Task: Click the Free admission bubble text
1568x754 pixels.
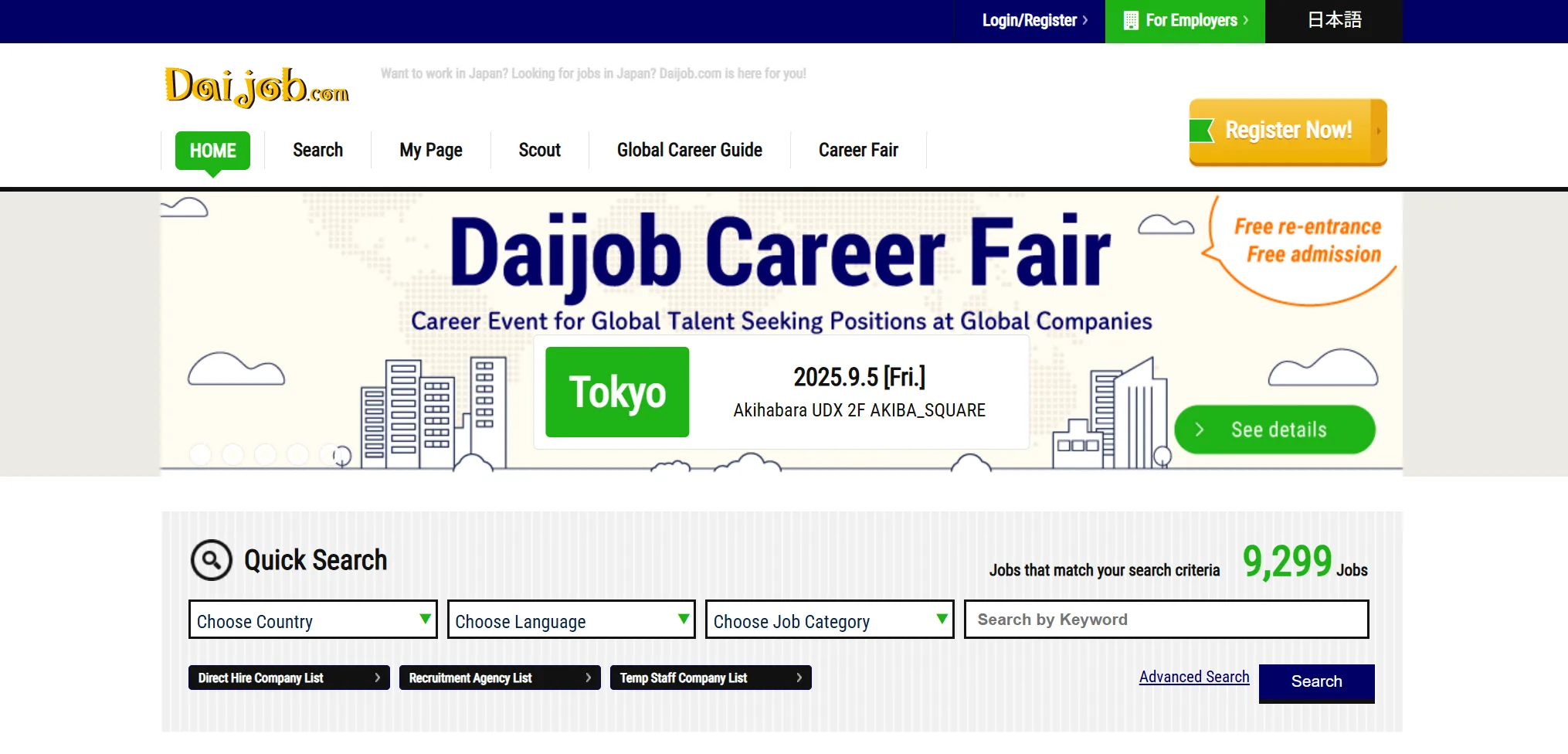Action: click(x=1313, y=254)
